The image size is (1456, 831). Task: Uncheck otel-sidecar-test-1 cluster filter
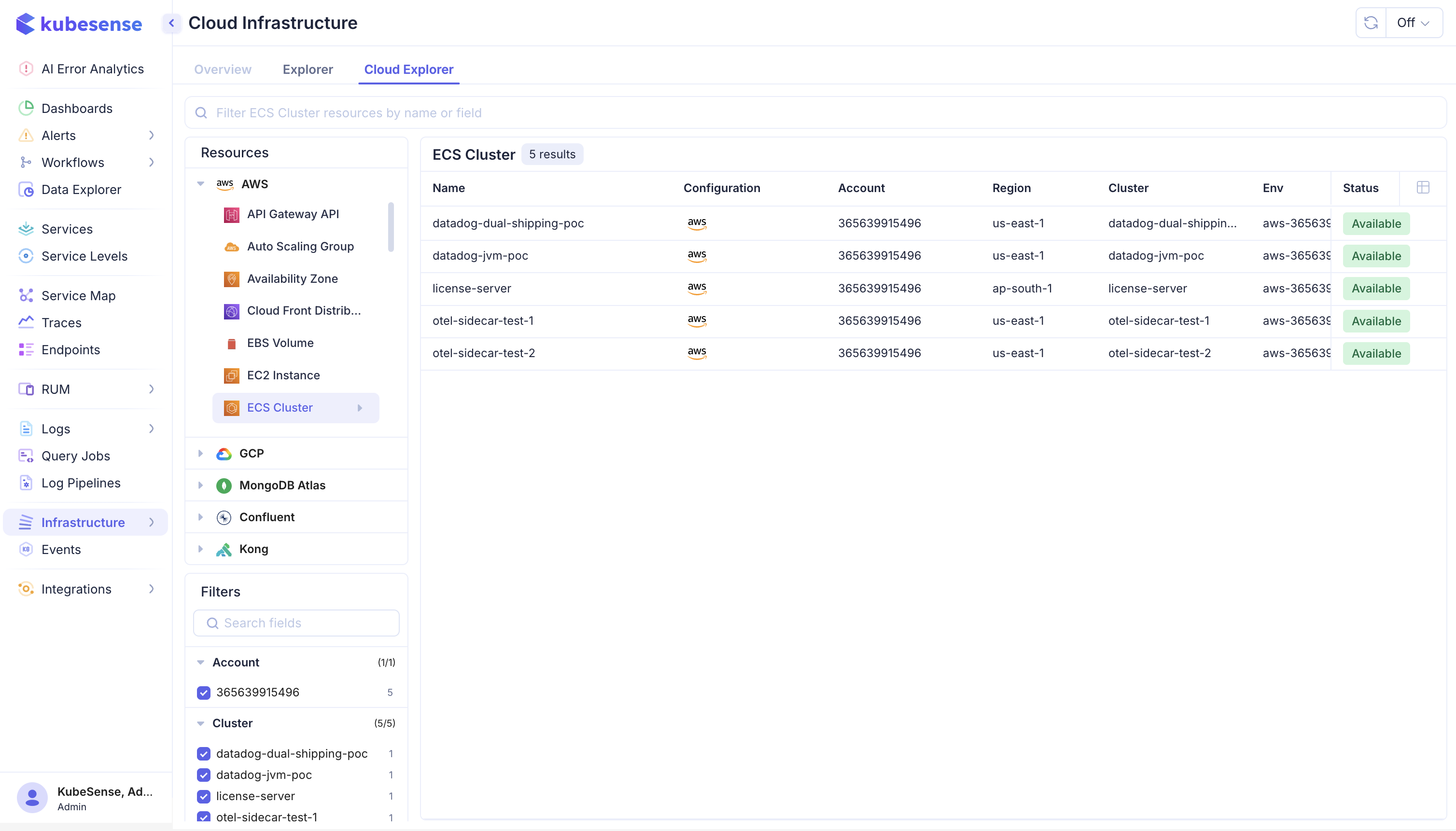(x=203, y=817)
